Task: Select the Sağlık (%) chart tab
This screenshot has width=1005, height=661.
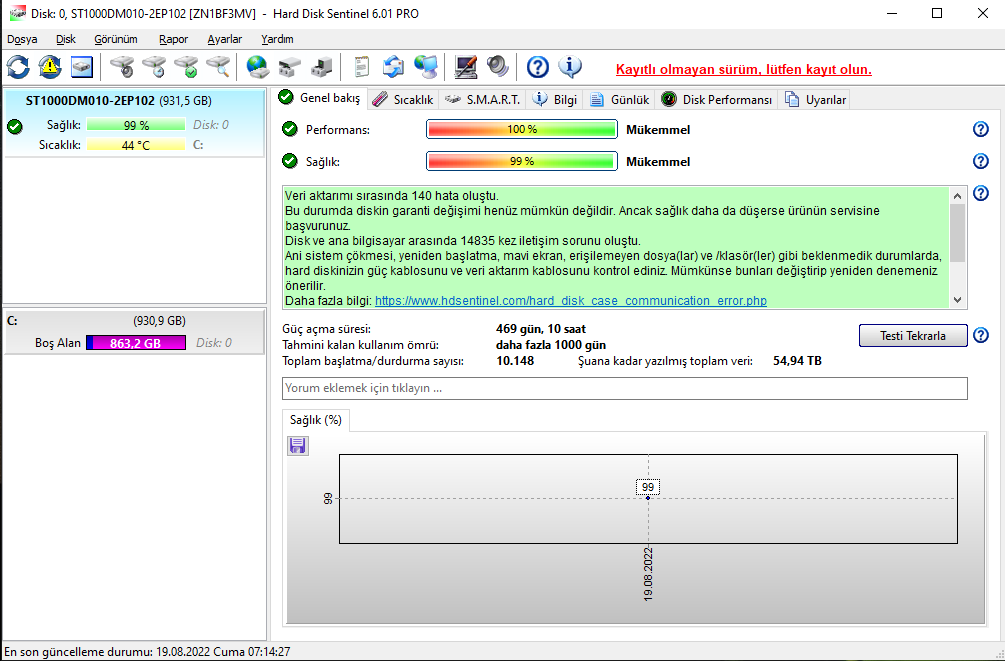Action: click(316, 420)
